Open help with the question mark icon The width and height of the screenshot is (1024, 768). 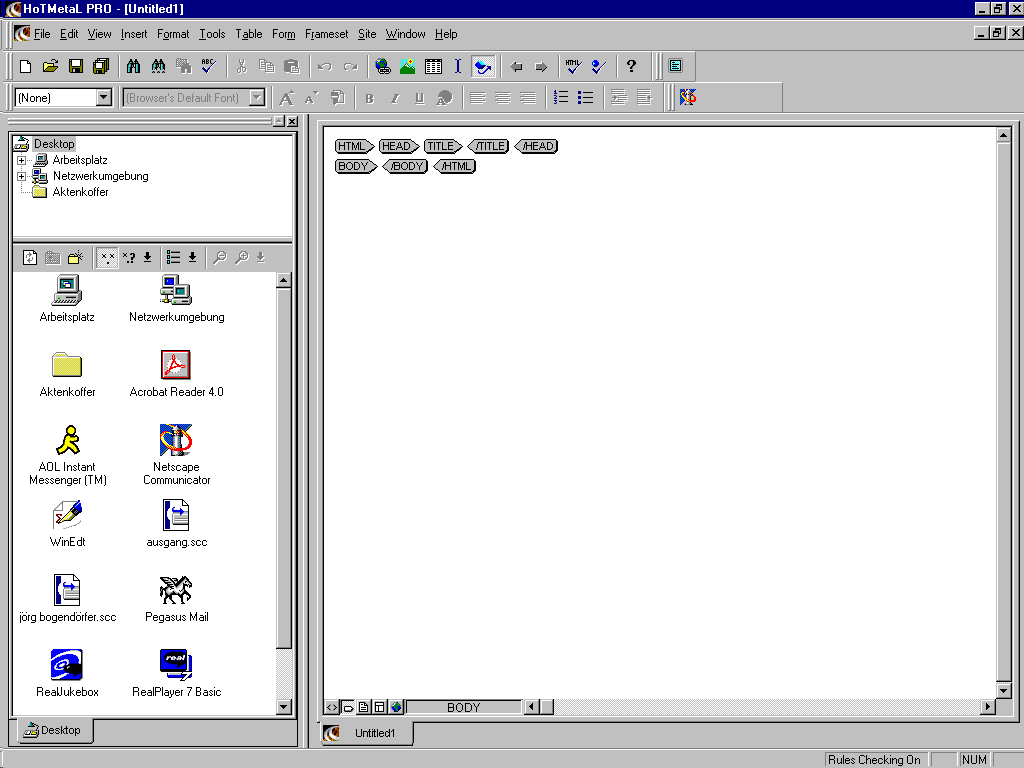point(631,66)
